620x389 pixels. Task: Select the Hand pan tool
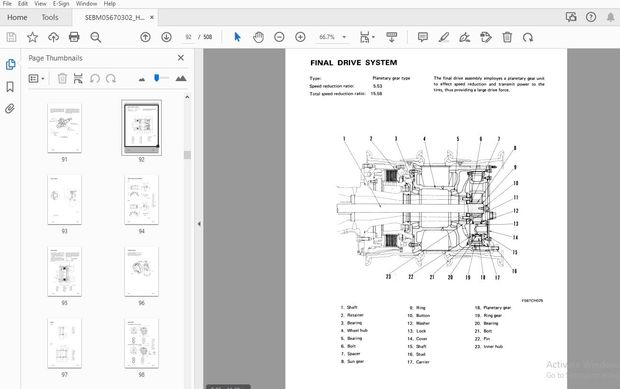click(x=258, y=37)
